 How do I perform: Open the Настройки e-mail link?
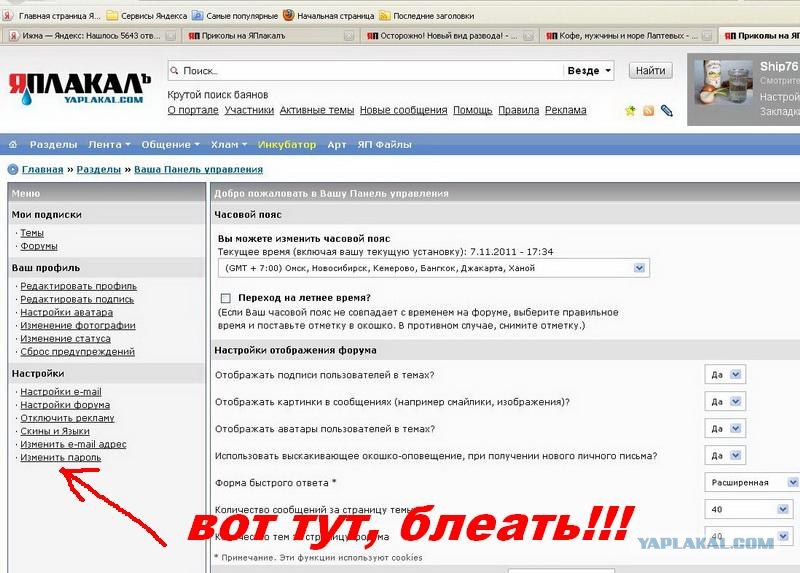point(61,392)
